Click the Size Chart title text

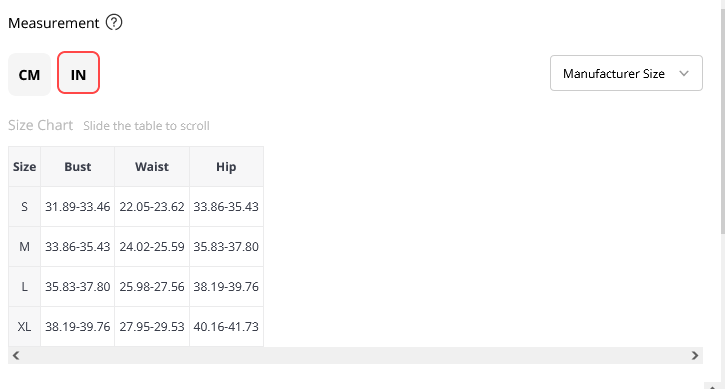pyautogui.click(x=41, y=125)
